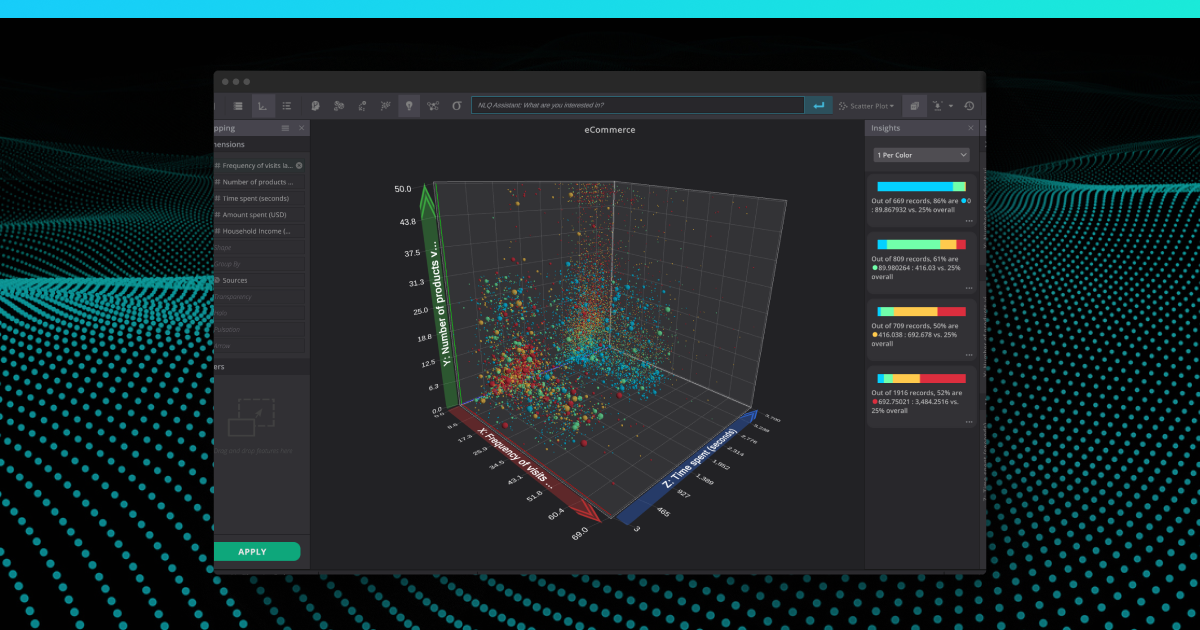Select the Household Income field
1200x630 pixels.
pos(259,231)
